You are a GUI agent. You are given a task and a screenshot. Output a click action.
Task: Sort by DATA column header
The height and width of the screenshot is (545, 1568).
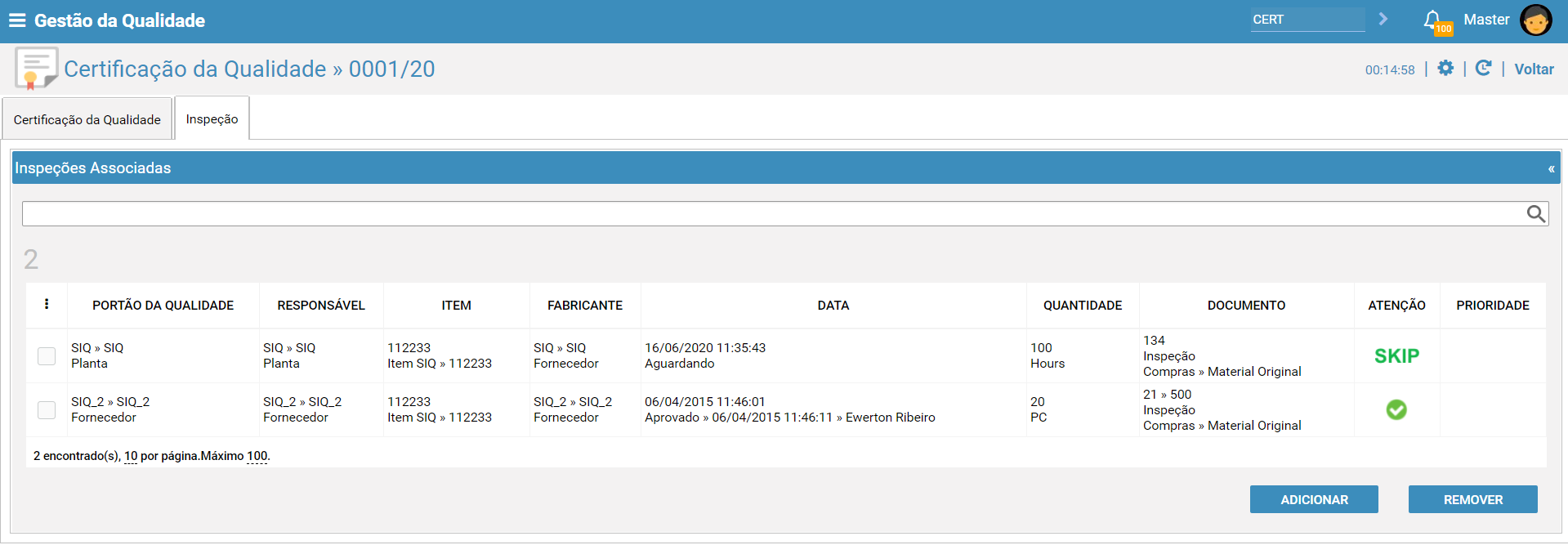[833, 305]
